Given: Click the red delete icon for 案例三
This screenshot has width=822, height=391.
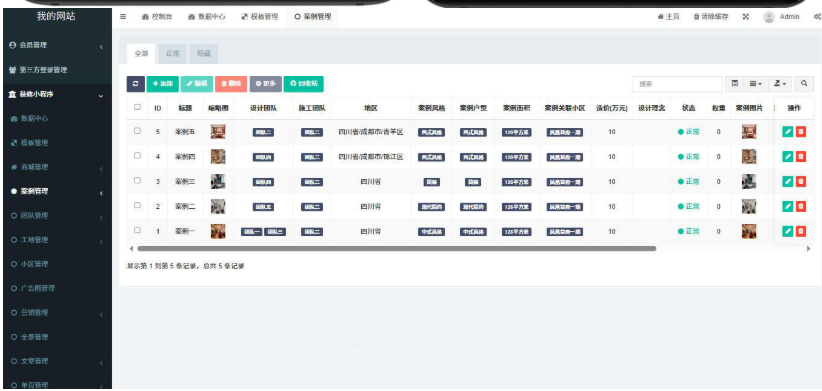Looking at the screenshot, I should pos(801,181).
